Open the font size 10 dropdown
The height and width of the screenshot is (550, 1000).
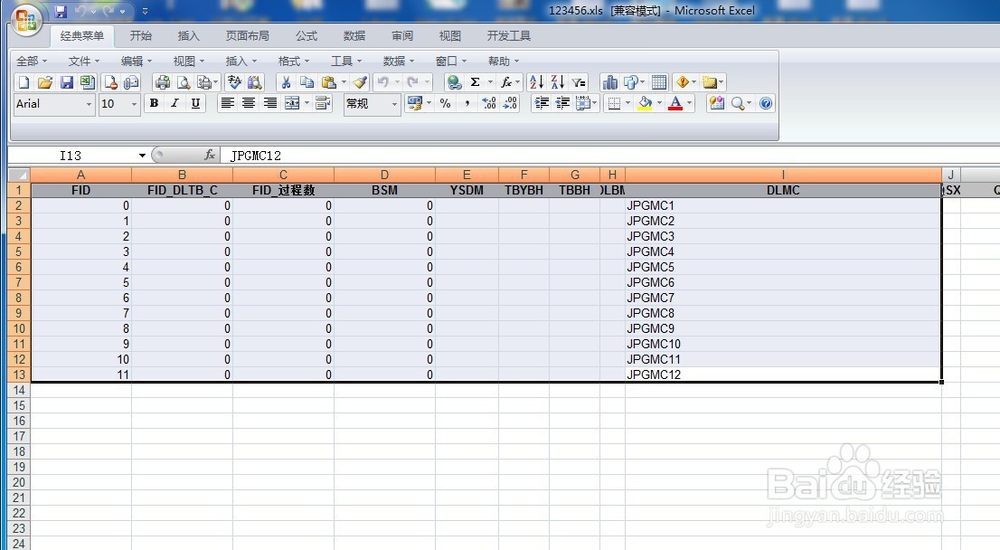134,104
